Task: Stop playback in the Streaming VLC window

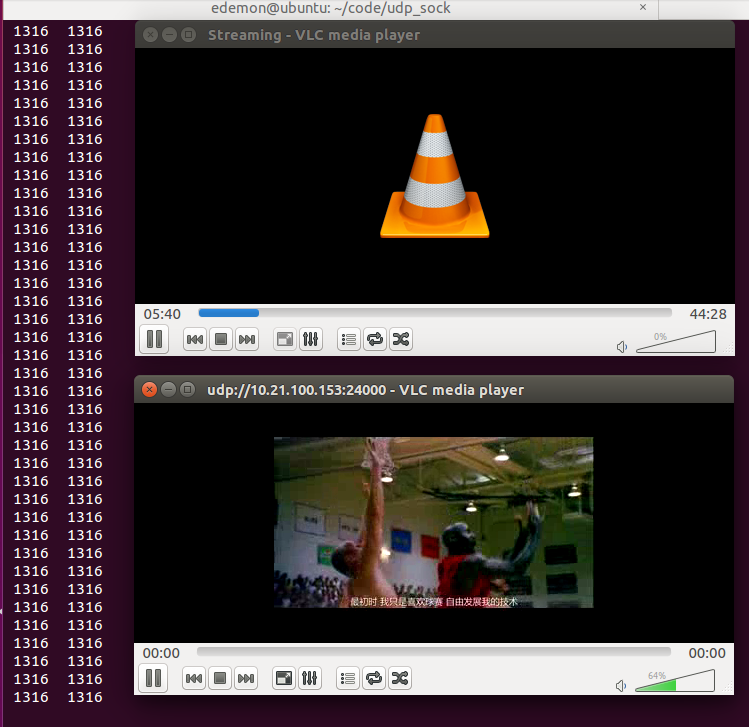Action: pos(221,340)
